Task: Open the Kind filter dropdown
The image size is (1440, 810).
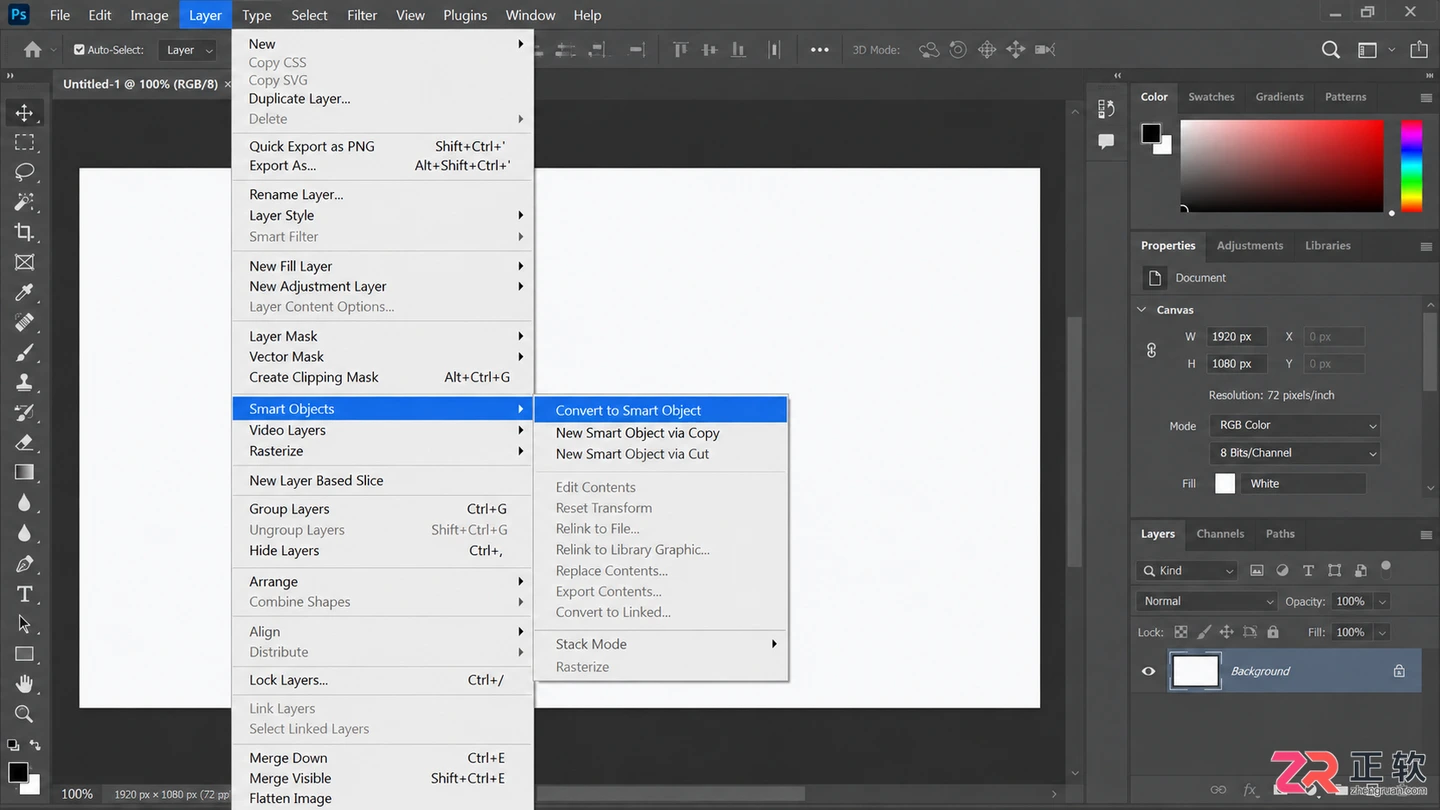Action: [1188, 571]
